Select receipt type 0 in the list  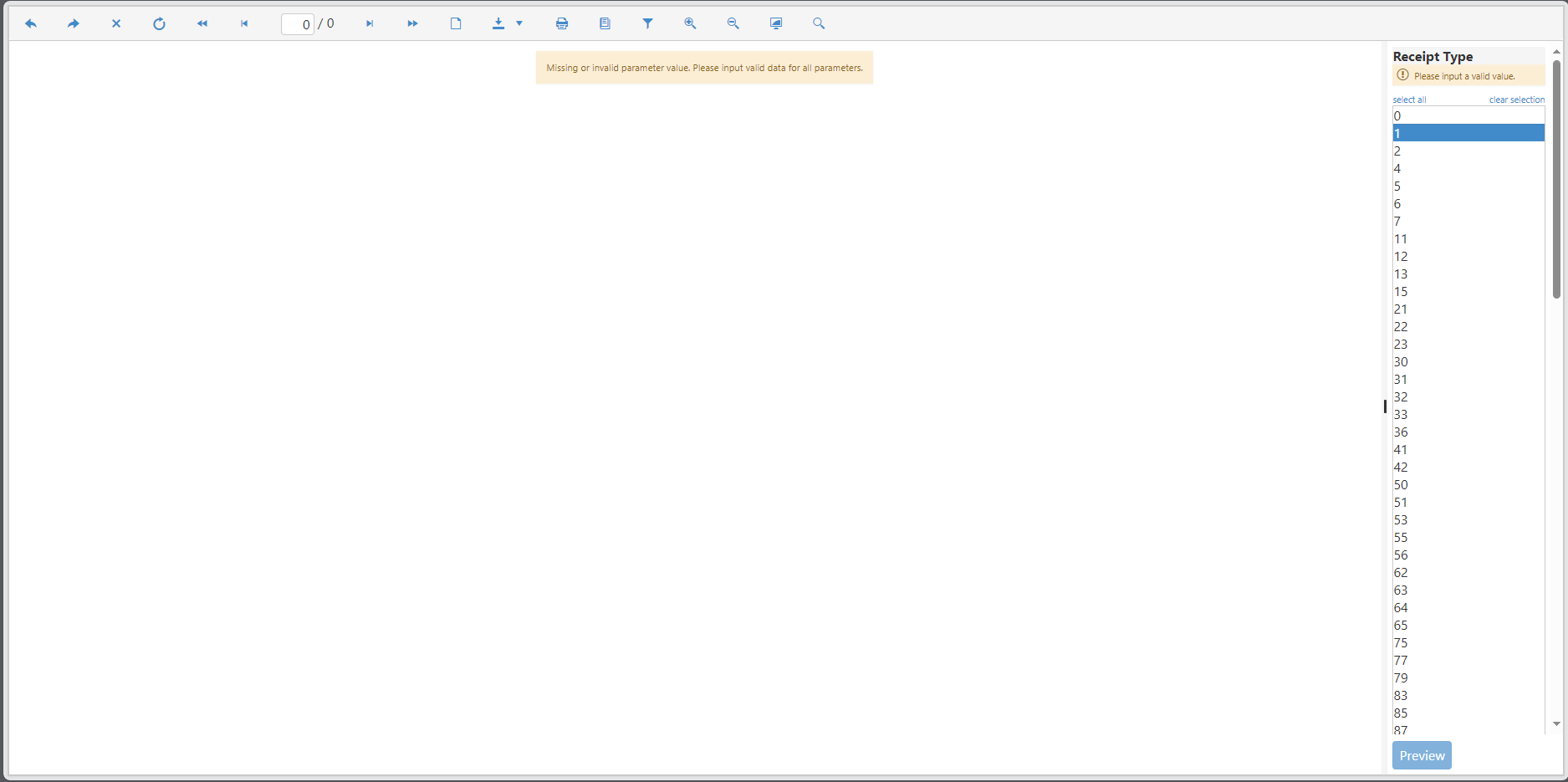tap(1468, 116)
